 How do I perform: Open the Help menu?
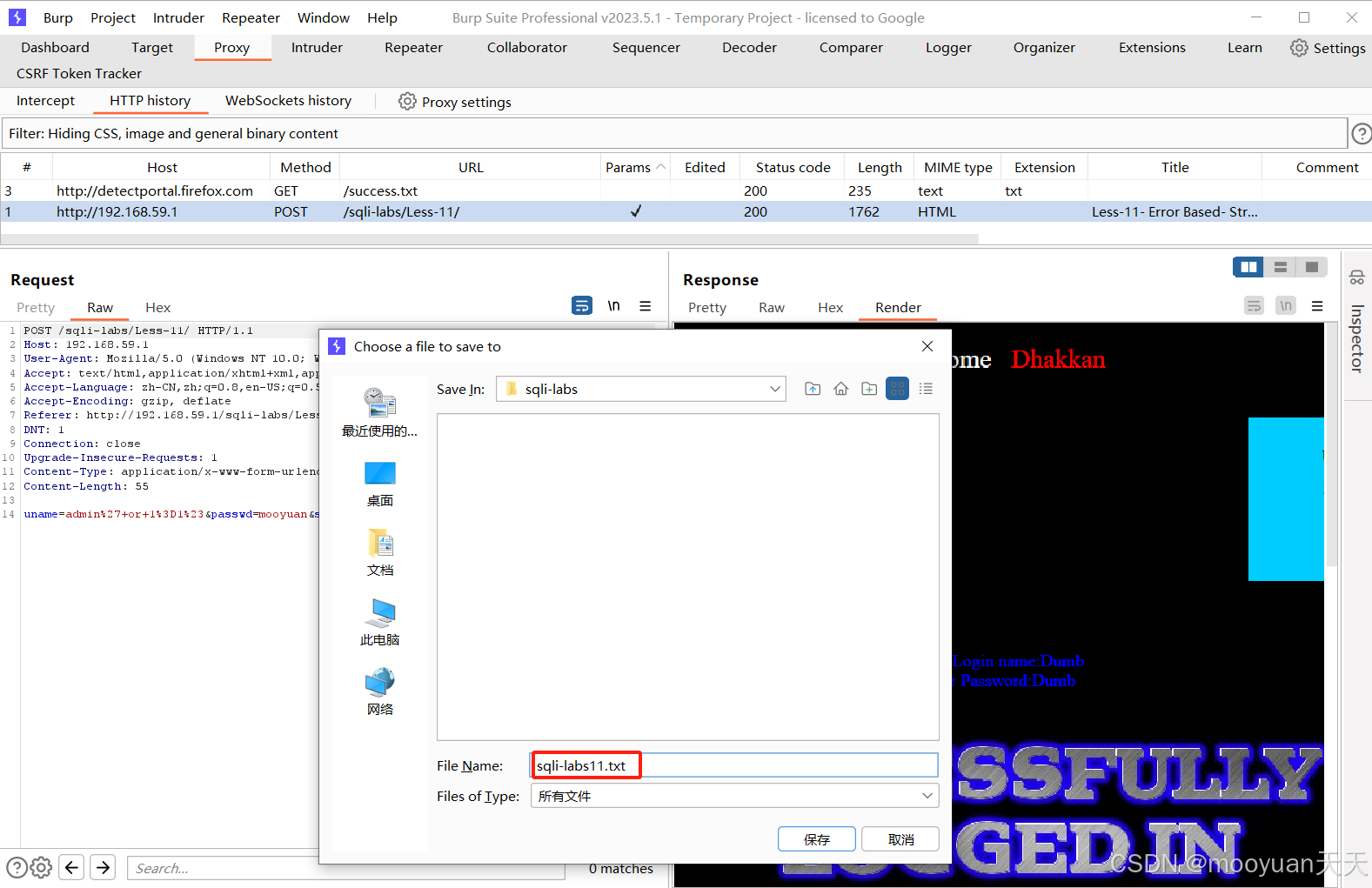tap(382, 17)
